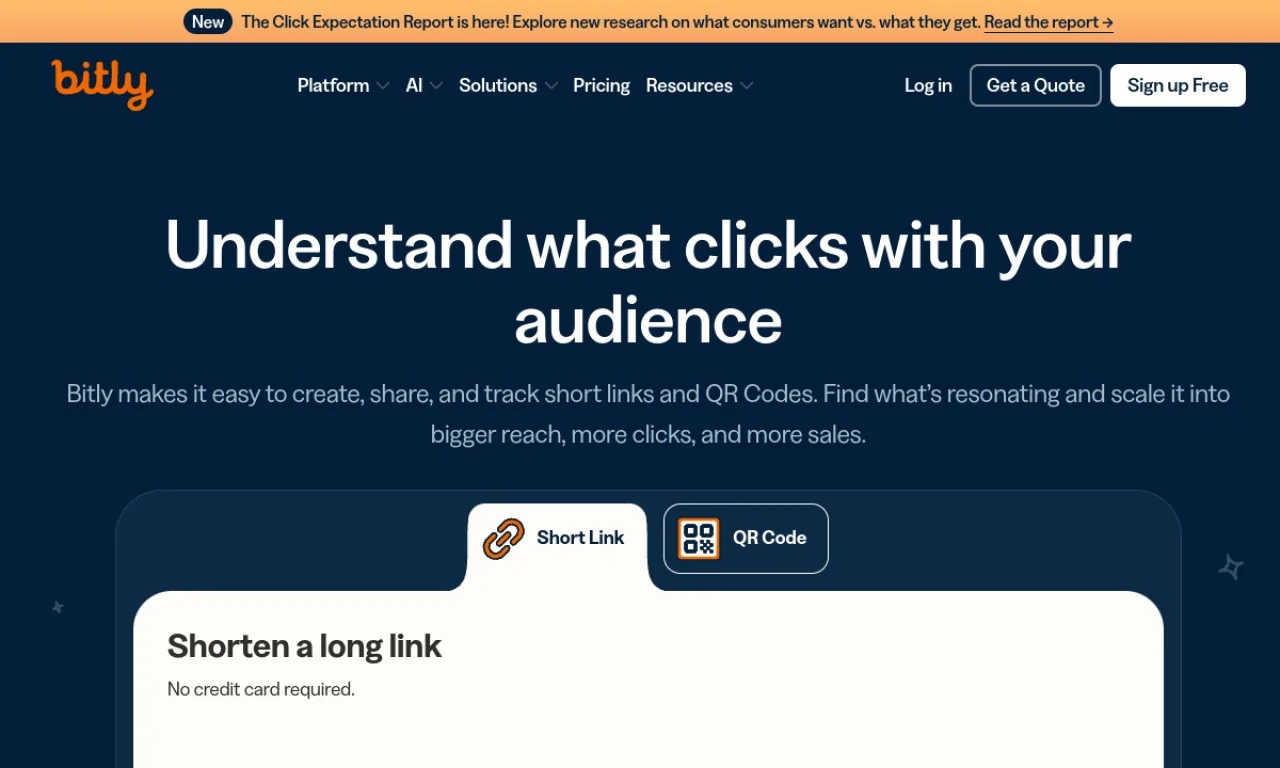The image size is (1280, 768).
Task: Click the New badge in the banner
Action: pyautogui.click(x=208, y=21)
